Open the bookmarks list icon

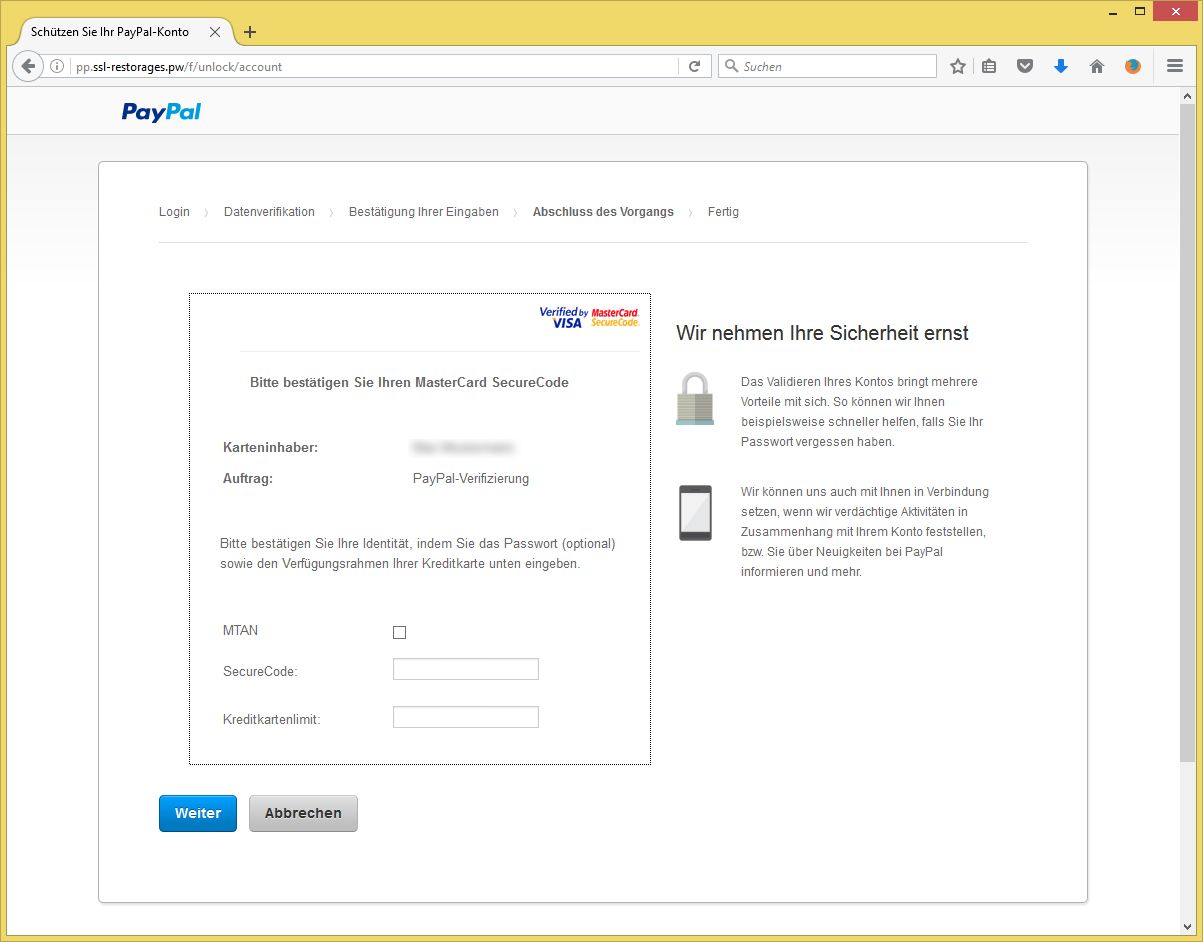(989, 66)
